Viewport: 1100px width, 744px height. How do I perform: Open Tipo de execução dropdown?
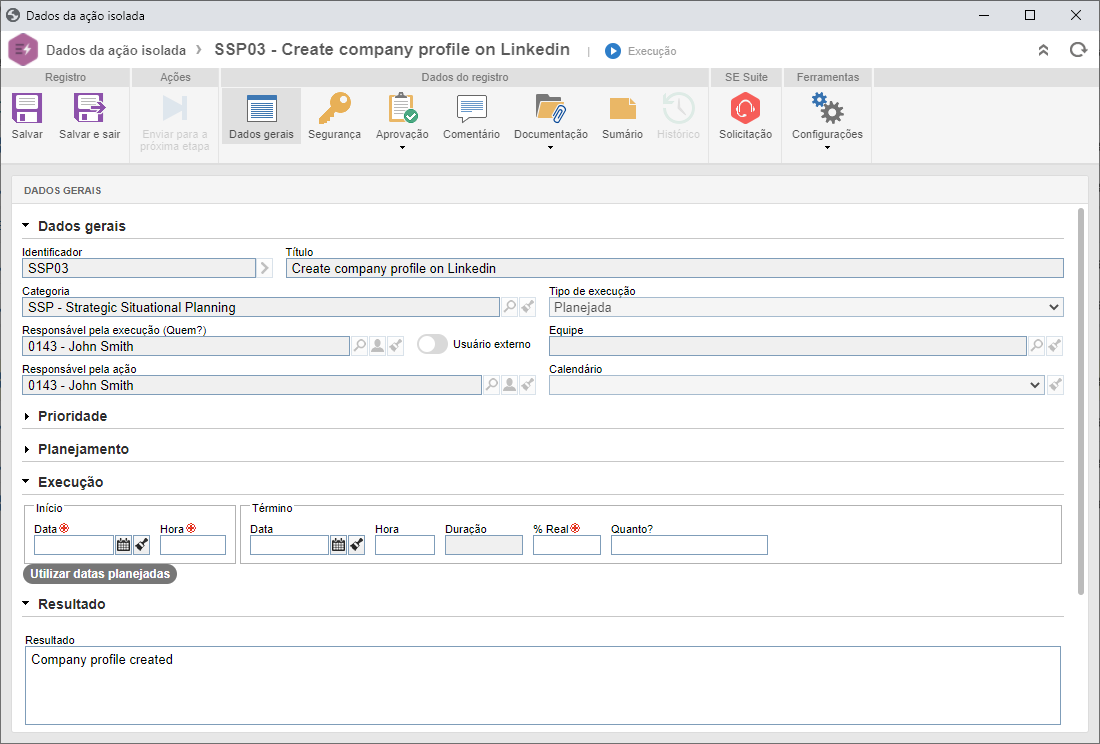pos(806,307)
